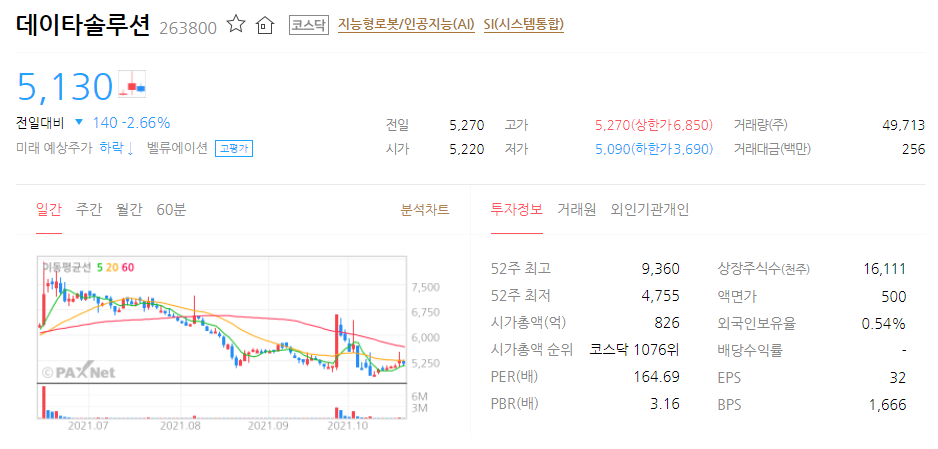Click the stock name 데이타솔루션

(x=83, y=25)
